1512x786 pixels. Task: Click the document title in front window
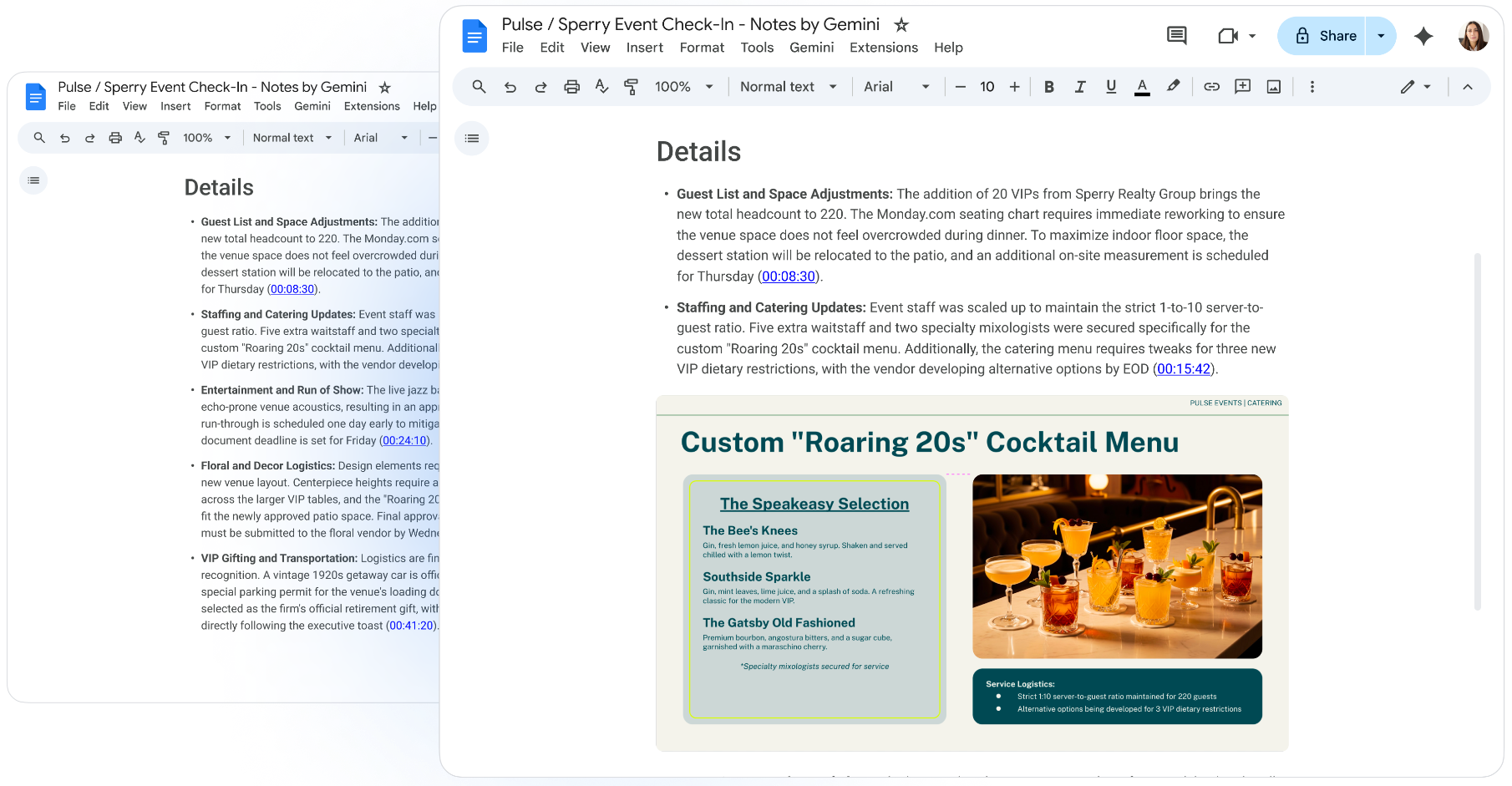pyautogui.click(x=691, y=25)
